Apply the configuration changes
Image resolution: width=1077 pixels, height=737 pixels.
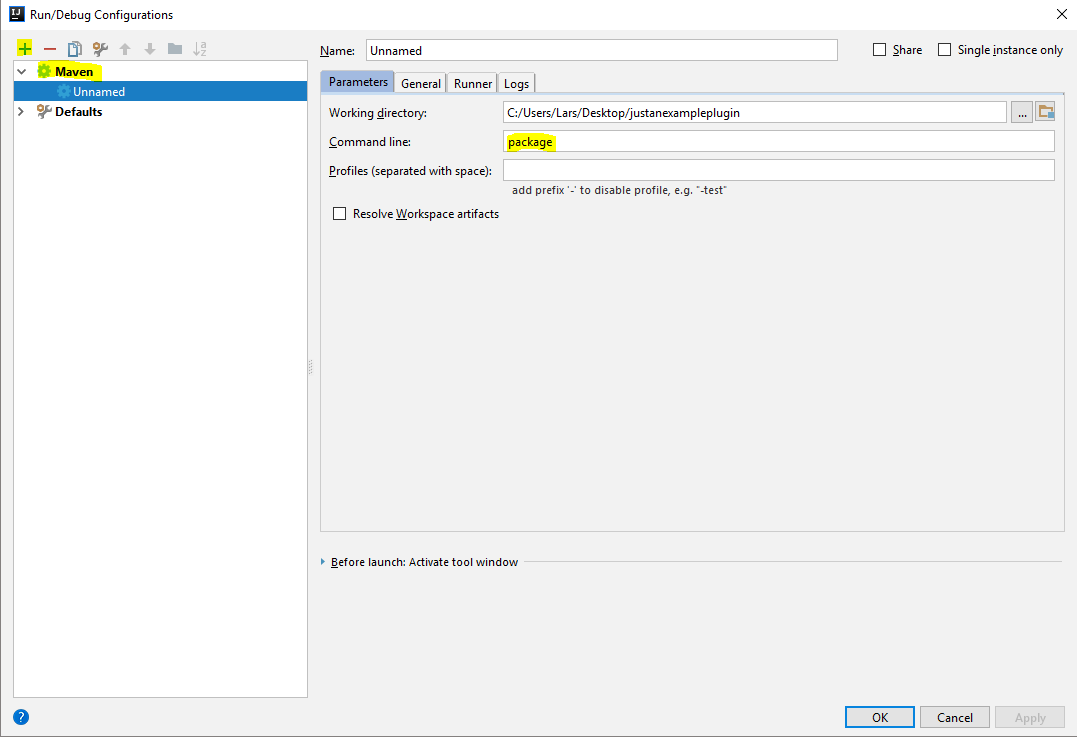pos(1029,716)
